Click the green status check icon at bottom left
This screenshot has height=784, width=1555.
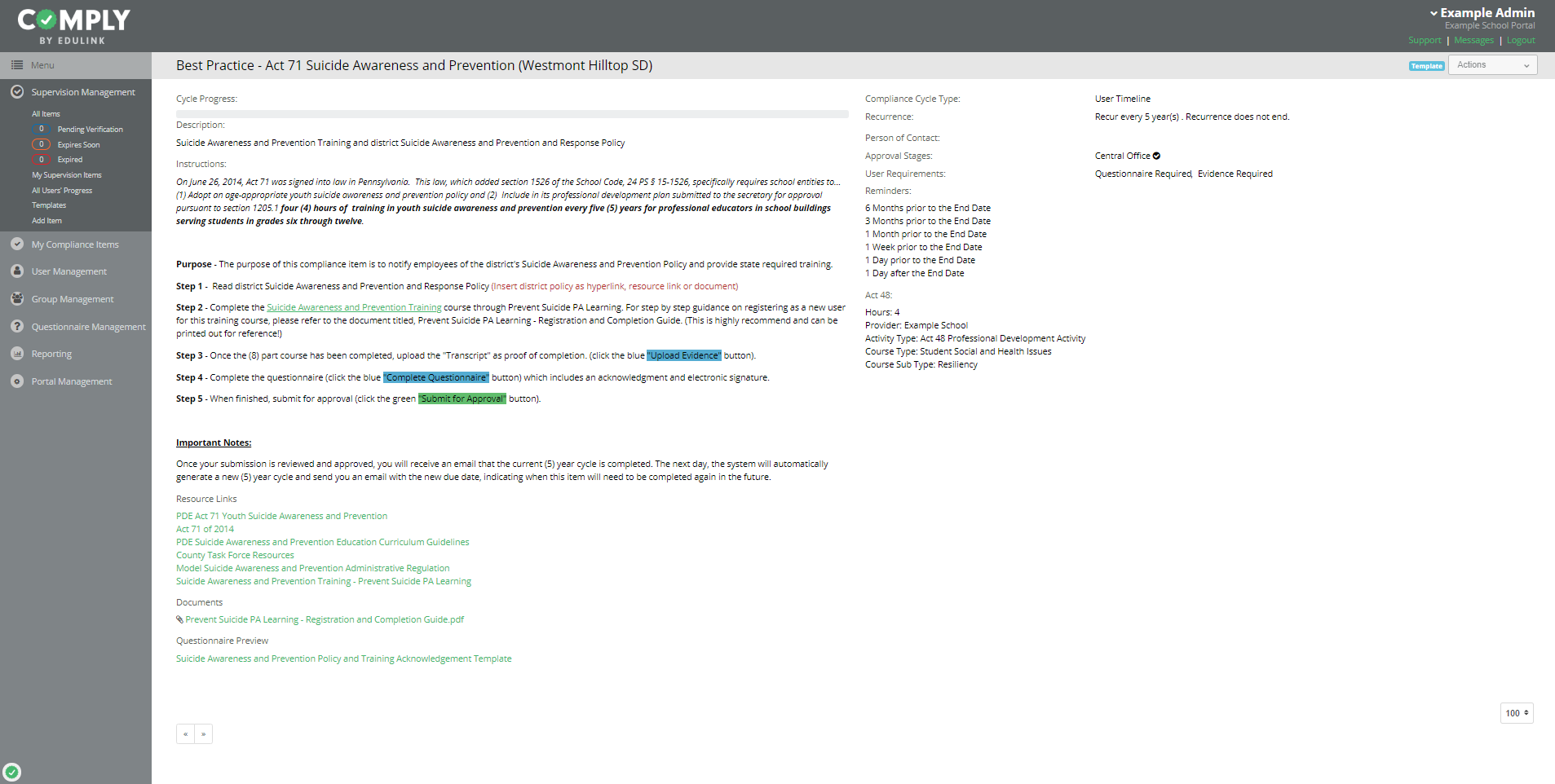(12, 772)
